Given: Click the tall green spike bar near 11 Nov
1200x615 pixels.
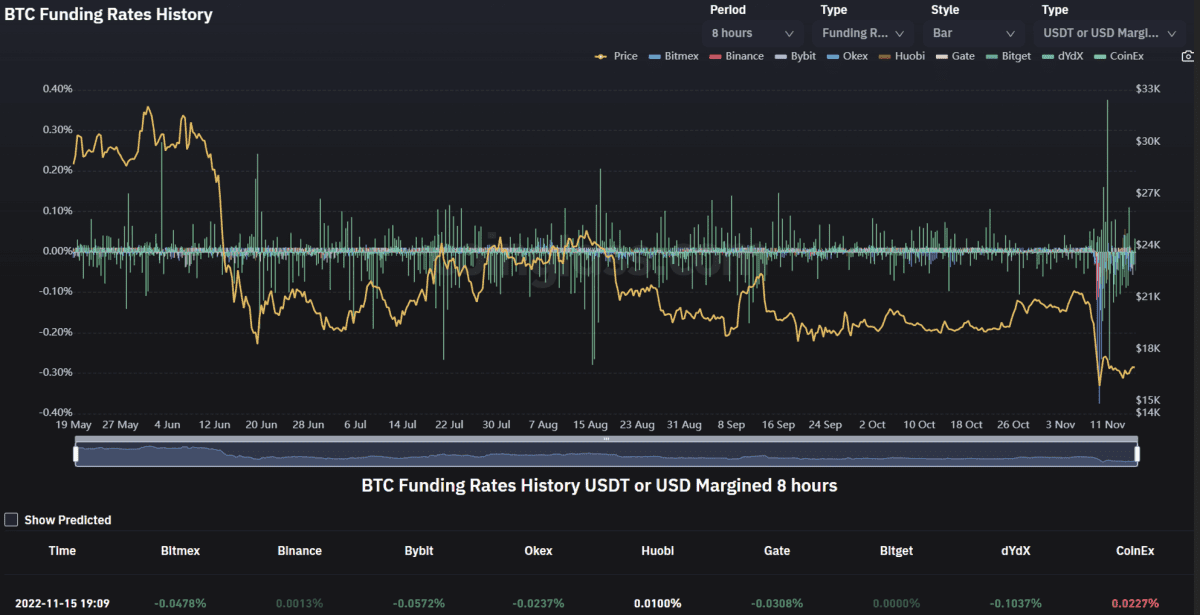Looking at the screenshot, I should (x=1107, y=175).
